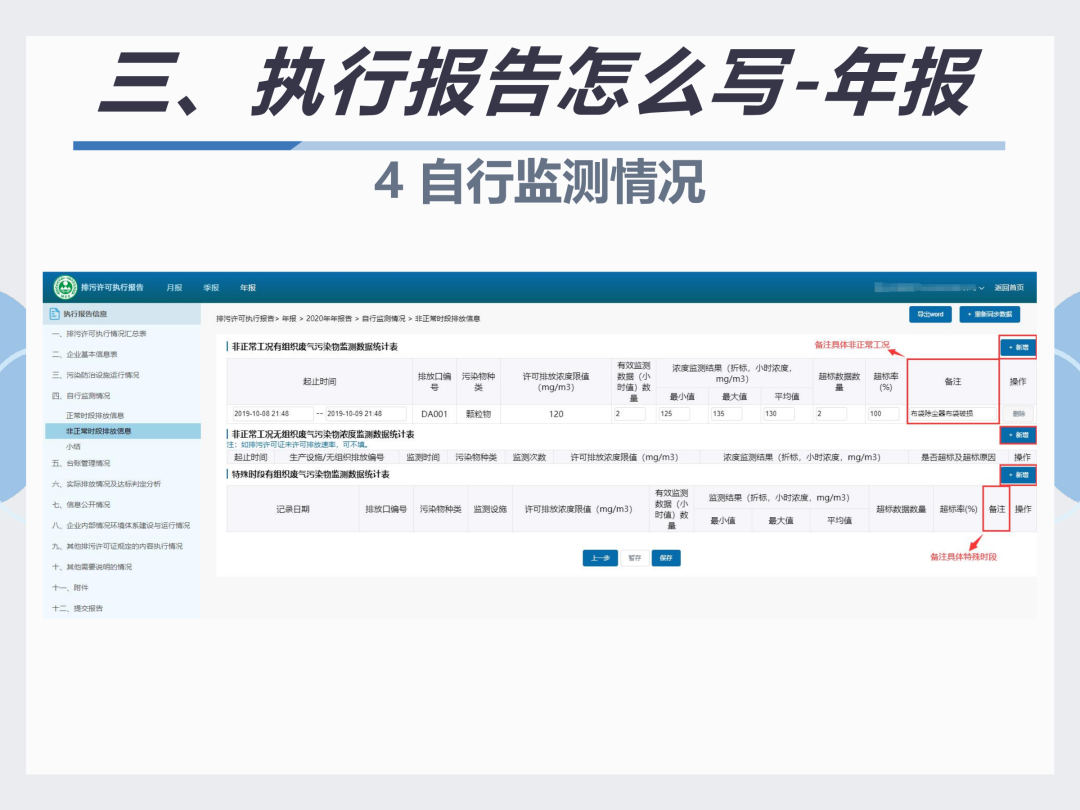Click the document icon beside 执行报告信息

(x=54, y=314)
